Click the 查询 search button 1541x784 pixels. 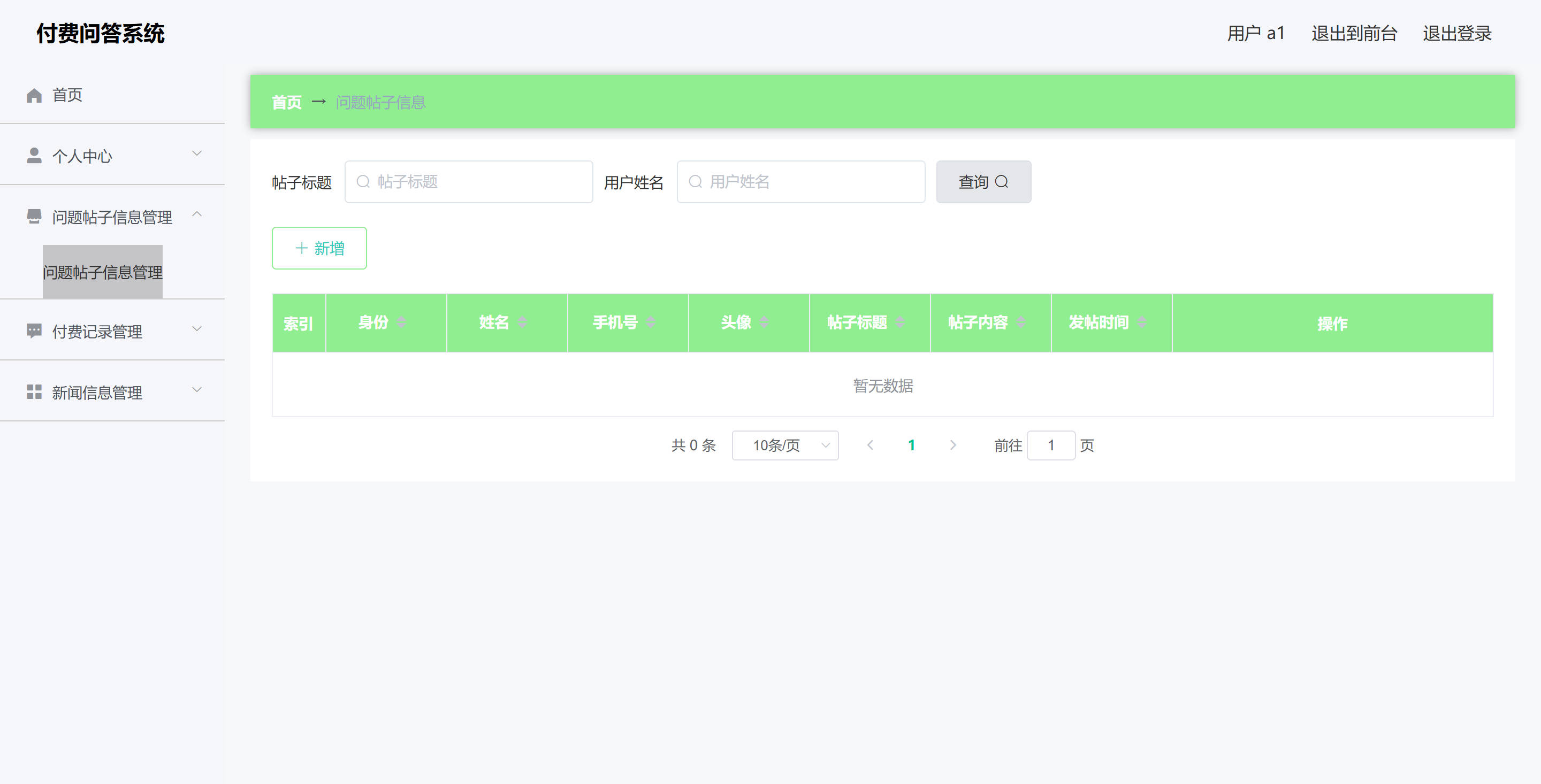click(x=983, y=182)
